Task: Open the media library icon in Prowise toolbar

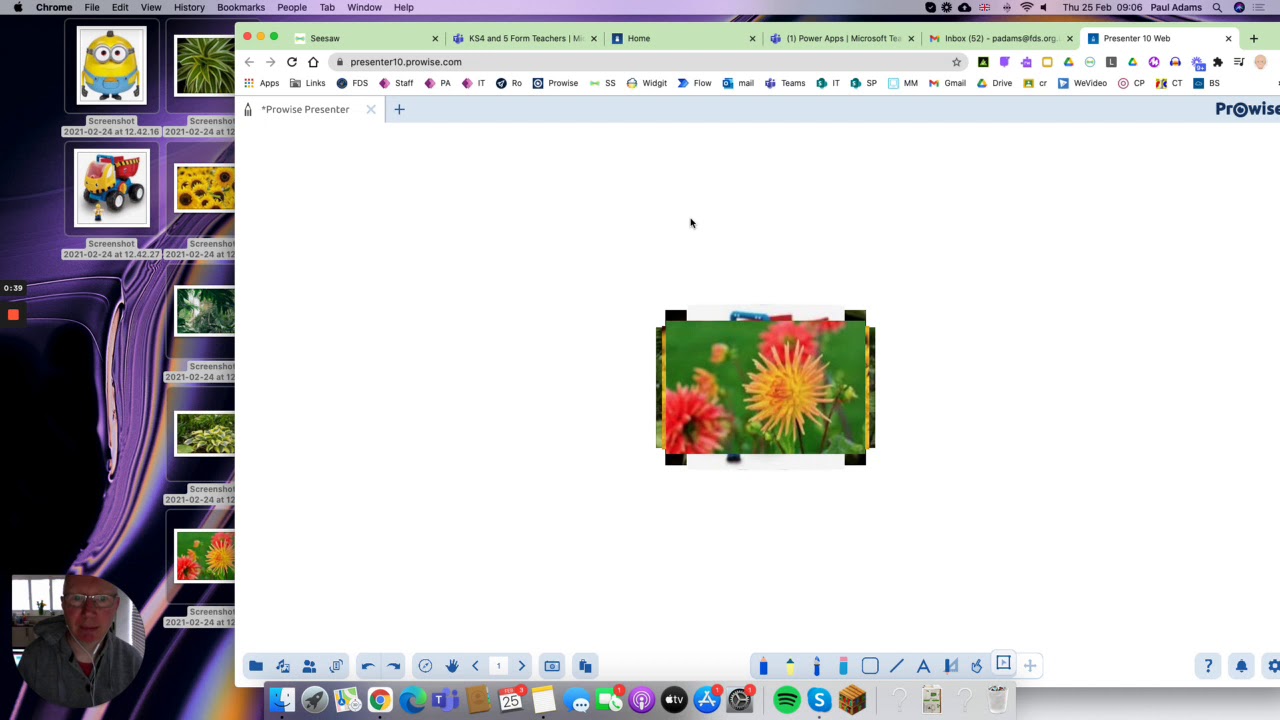Action: 283,666
